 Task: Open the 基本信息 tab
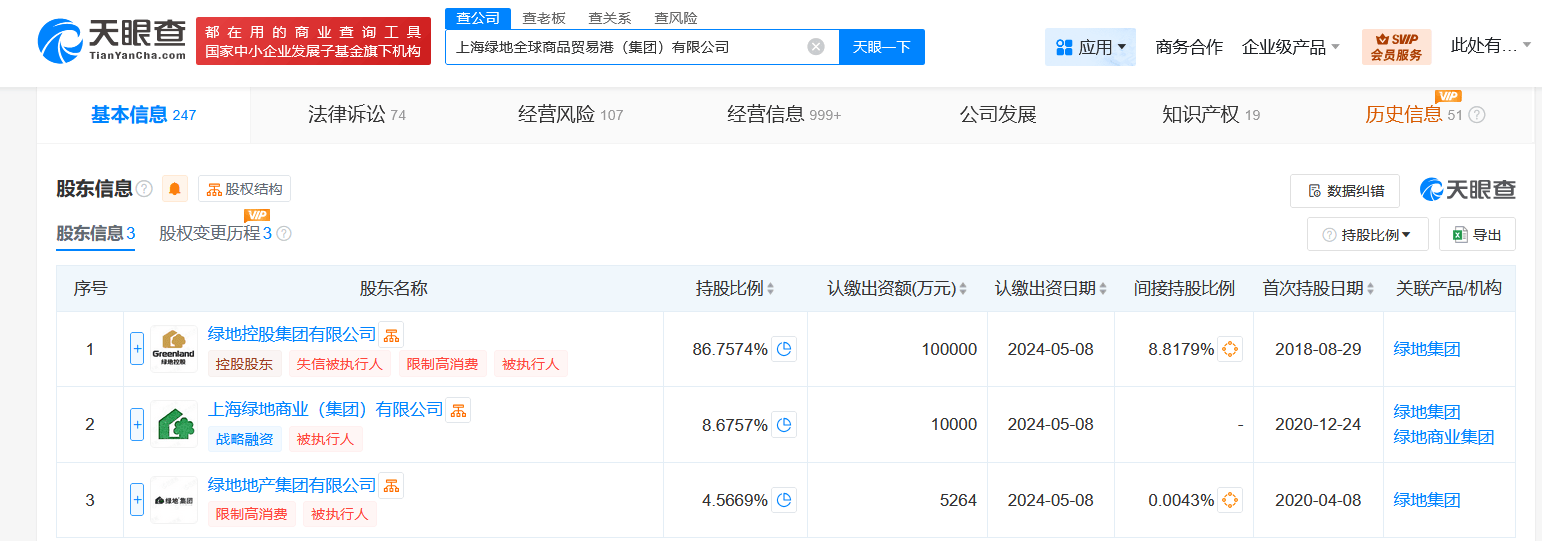[x=143, y=115]
